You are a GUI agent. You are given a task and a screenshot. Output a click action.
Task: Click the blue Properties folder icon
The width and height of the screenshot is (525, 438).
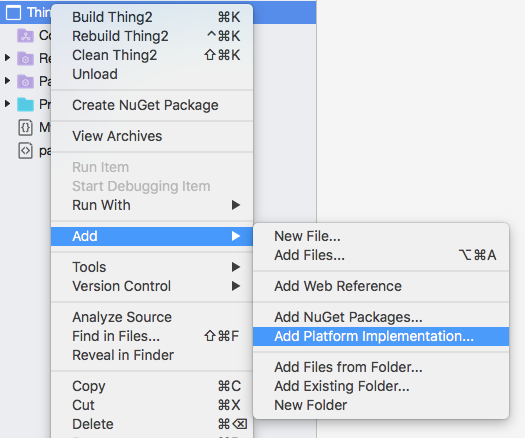(25, 104)
